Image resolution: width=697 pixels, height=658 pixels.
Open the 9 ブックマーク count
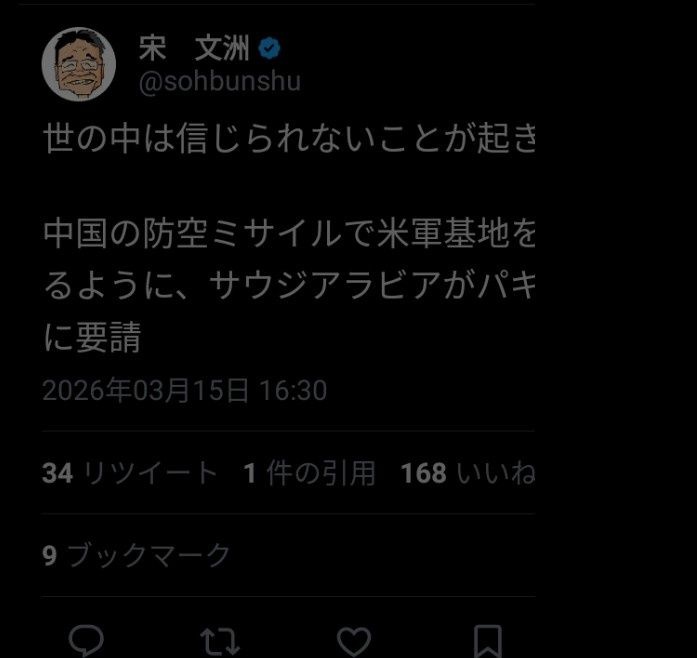pos(136,555)
